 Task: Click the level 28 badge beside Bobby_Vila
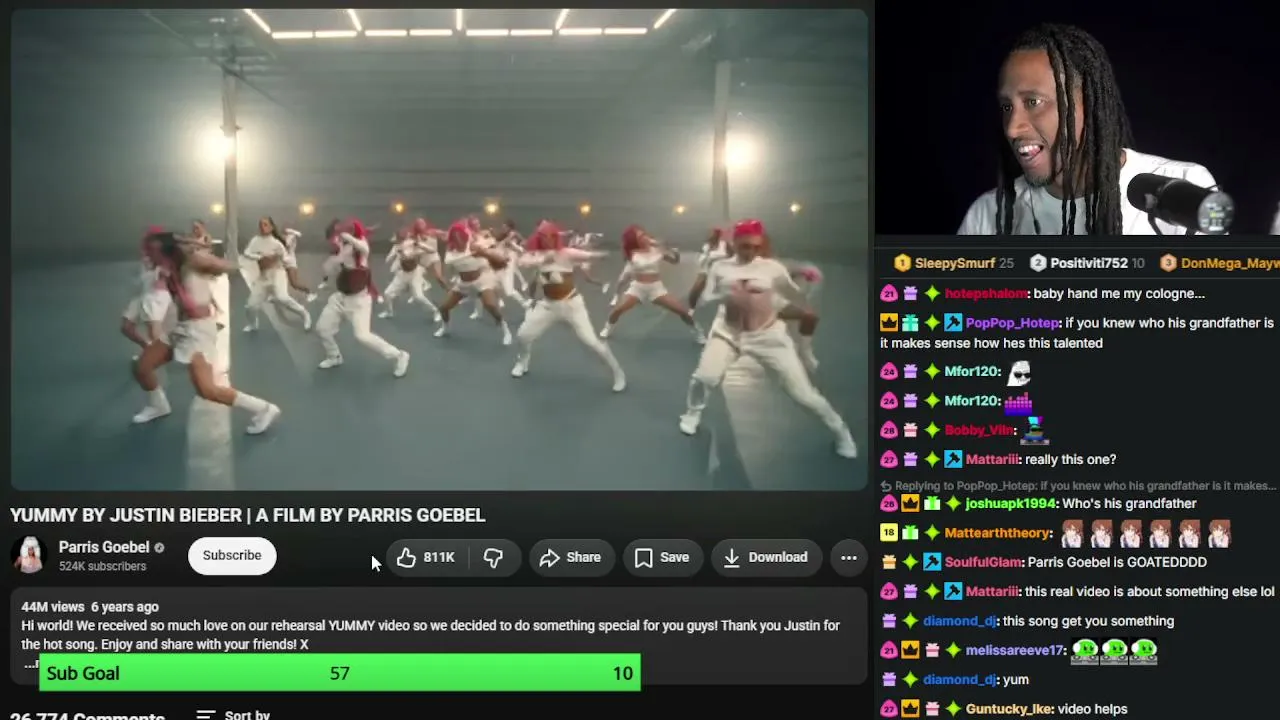point(888,430)
